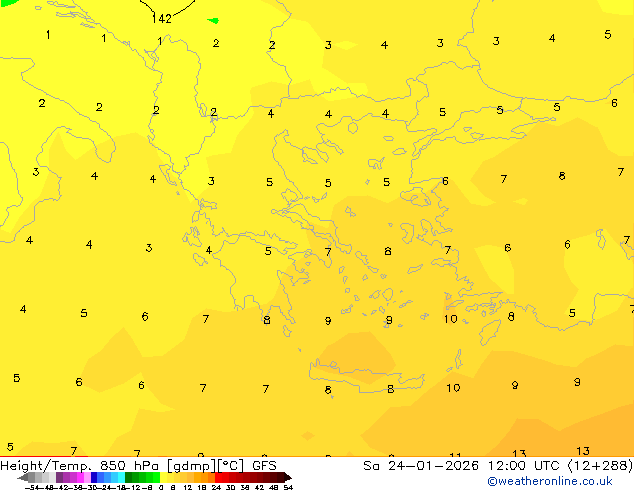This screenshot has height=490, width=634.
Task: Click the gray left arrow of color scale
Action: click(23, 477)
